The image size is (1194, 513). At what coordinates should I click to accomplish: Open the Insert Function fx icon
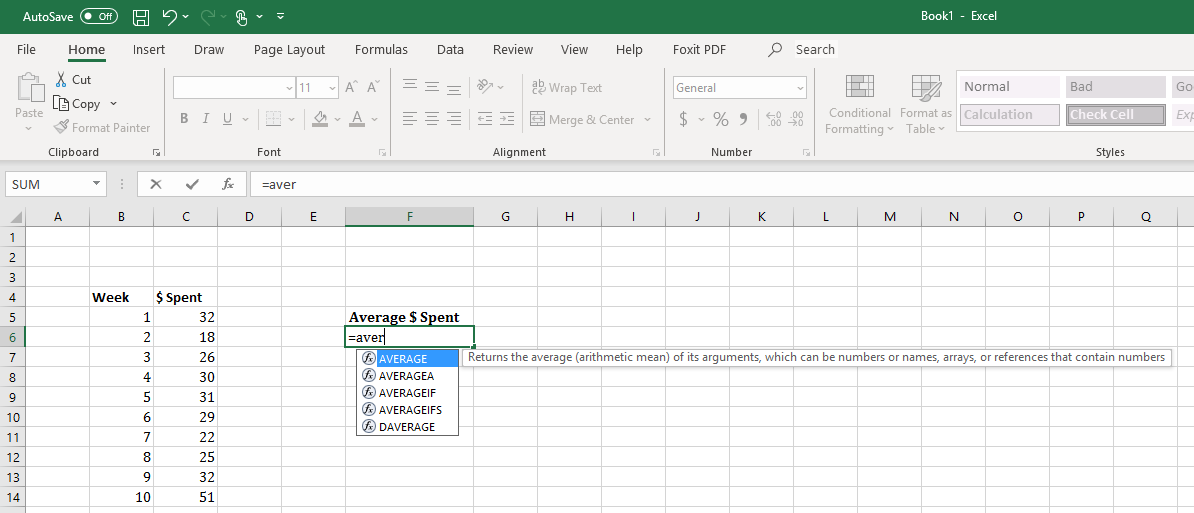228,184
